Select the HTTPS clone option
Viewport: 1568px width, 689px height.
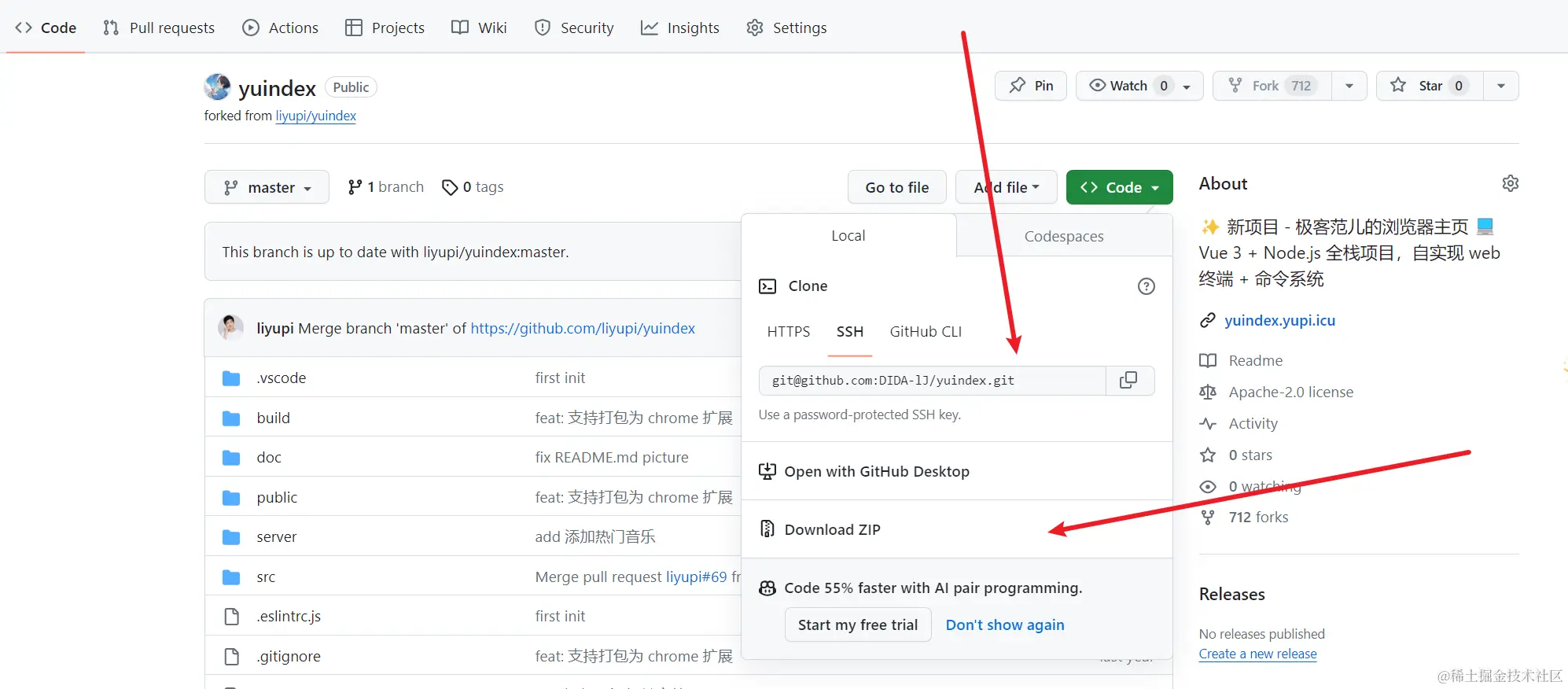pos(789,332)
